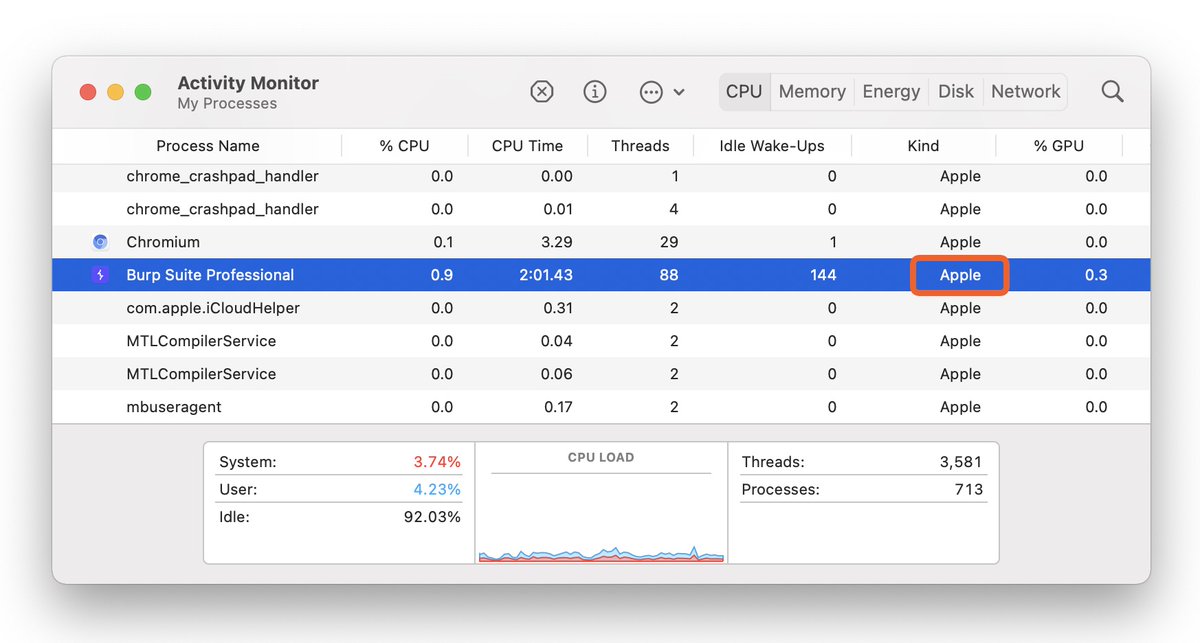This screenshot has width=1200, height=643.
Task: Open the ellipsis More actions menu icon
Action: coord(651,92)
